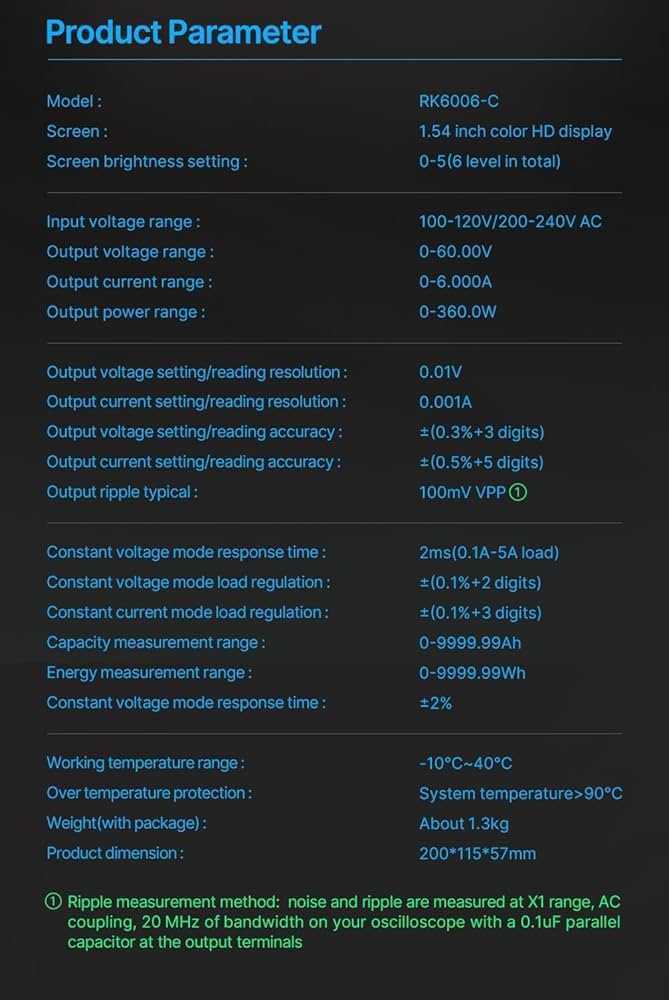Click the Screen brightness setting label
Image resolution: width=669 pixels, height=1000 pixels.
click(x=147, y=161)
